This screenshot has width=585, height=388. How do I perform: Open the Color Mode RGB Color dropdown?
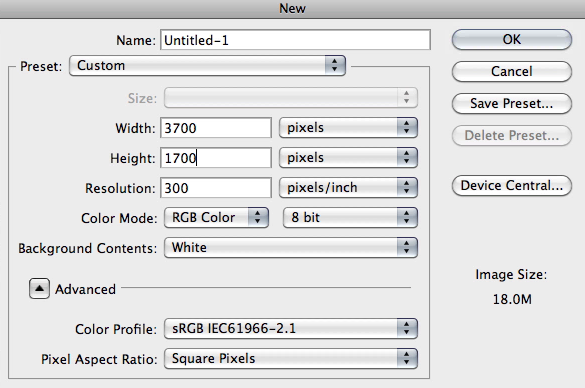point(216,218)
